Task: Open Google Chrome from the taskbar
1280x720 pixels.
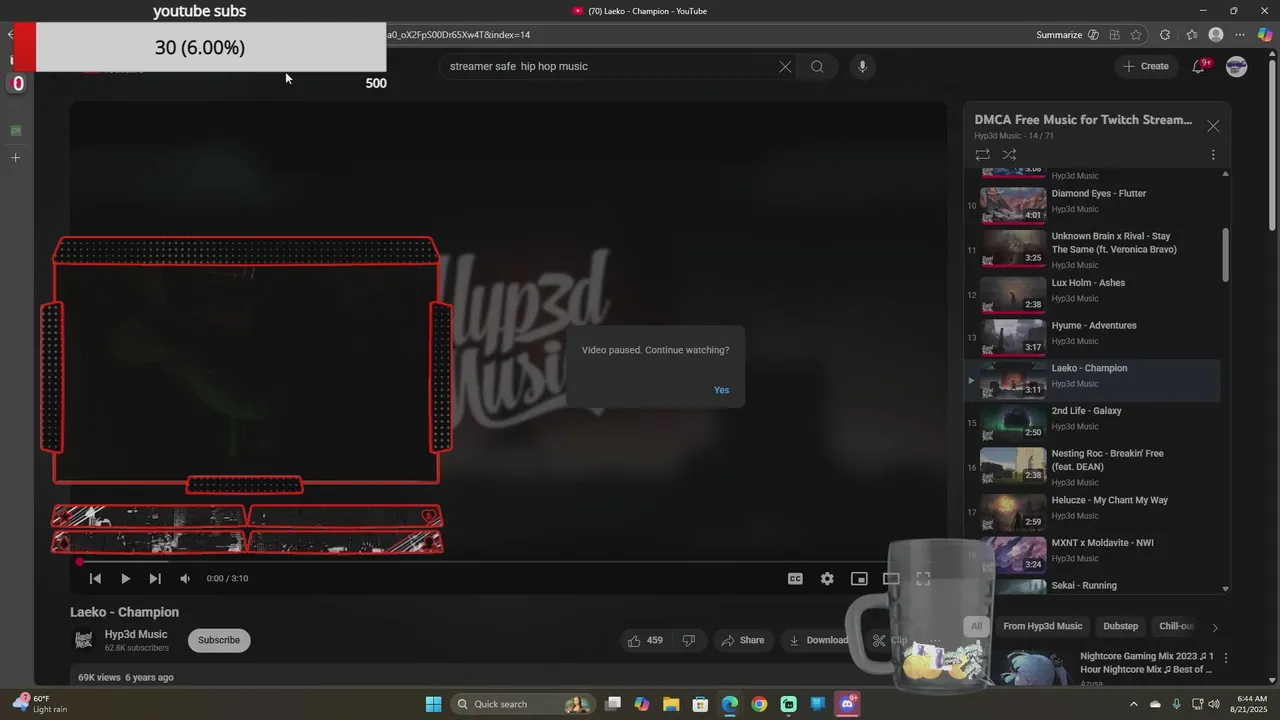Action: coord(759,704)
